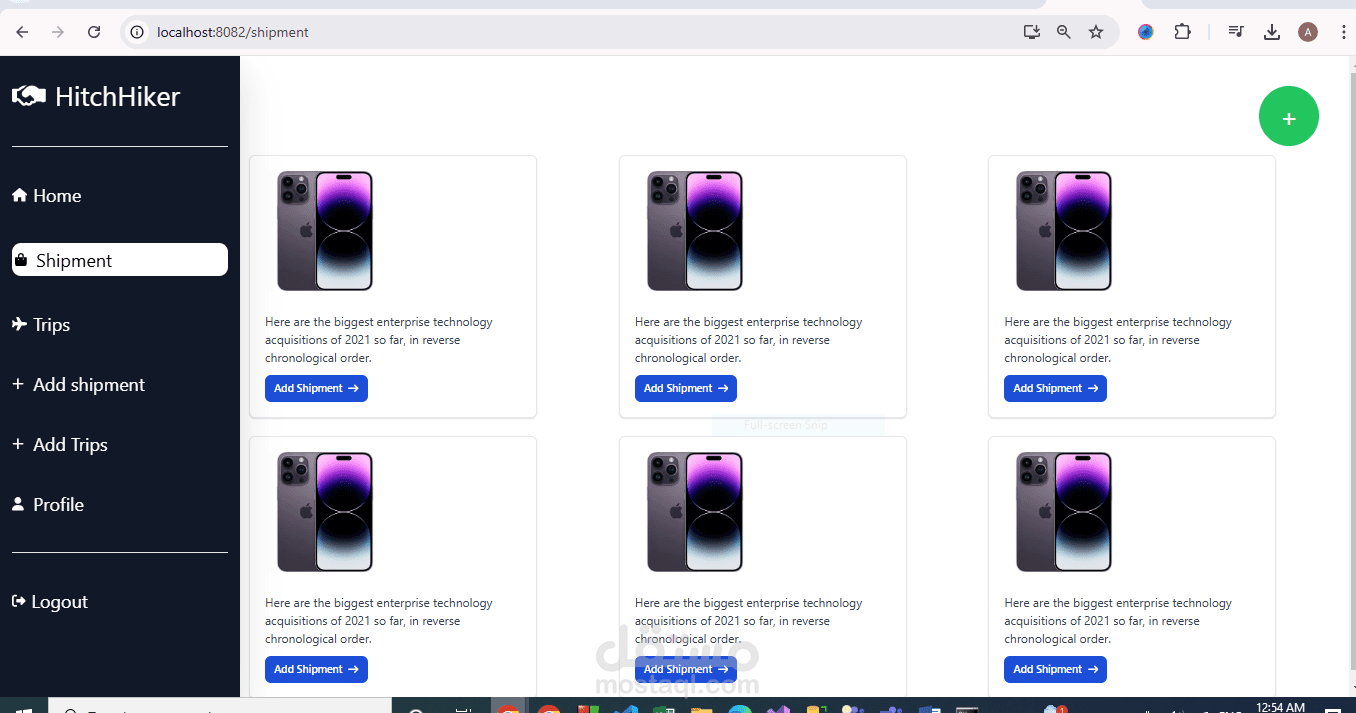Open the Profile page
Viewport: 1356px width, 713px height.
point(48,505)
